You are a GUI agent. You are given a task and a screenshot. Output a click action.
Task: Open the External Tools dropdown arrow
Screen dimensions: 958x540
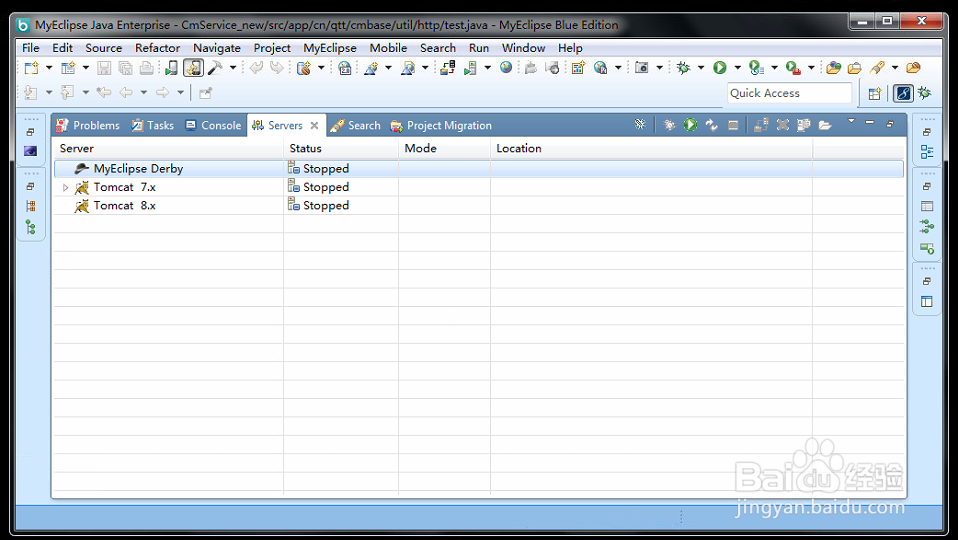[x=811, y=68]
